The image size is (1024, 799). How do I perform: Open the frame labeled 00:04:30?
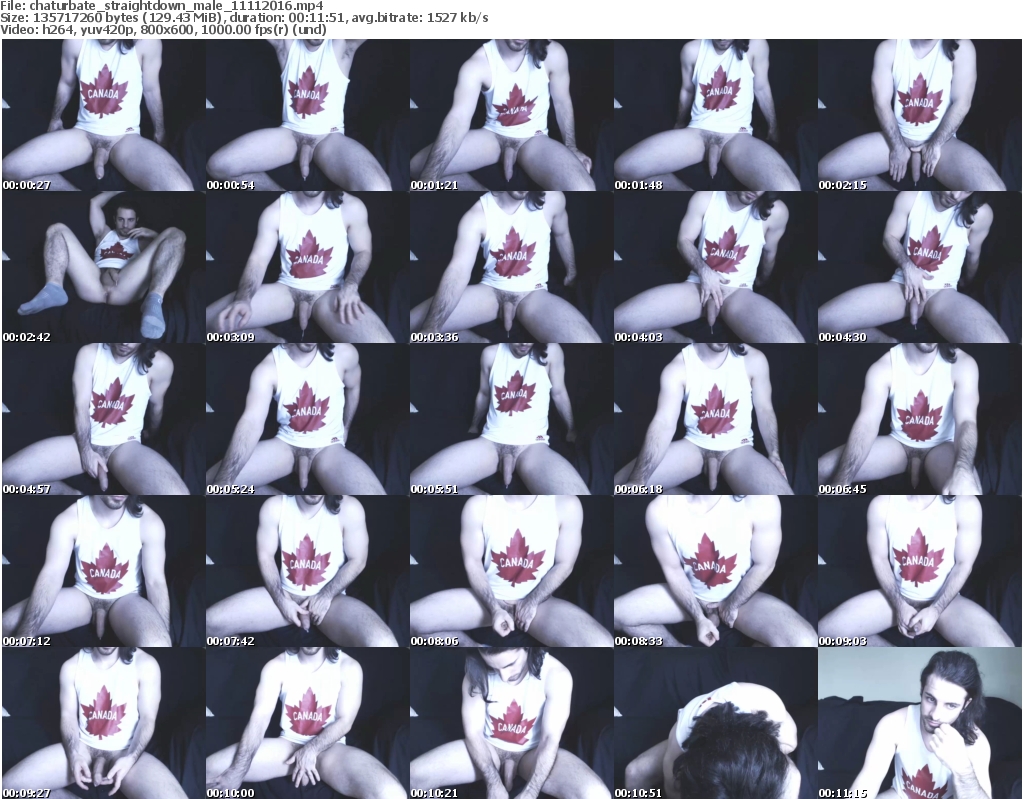[x=919, y=267]
